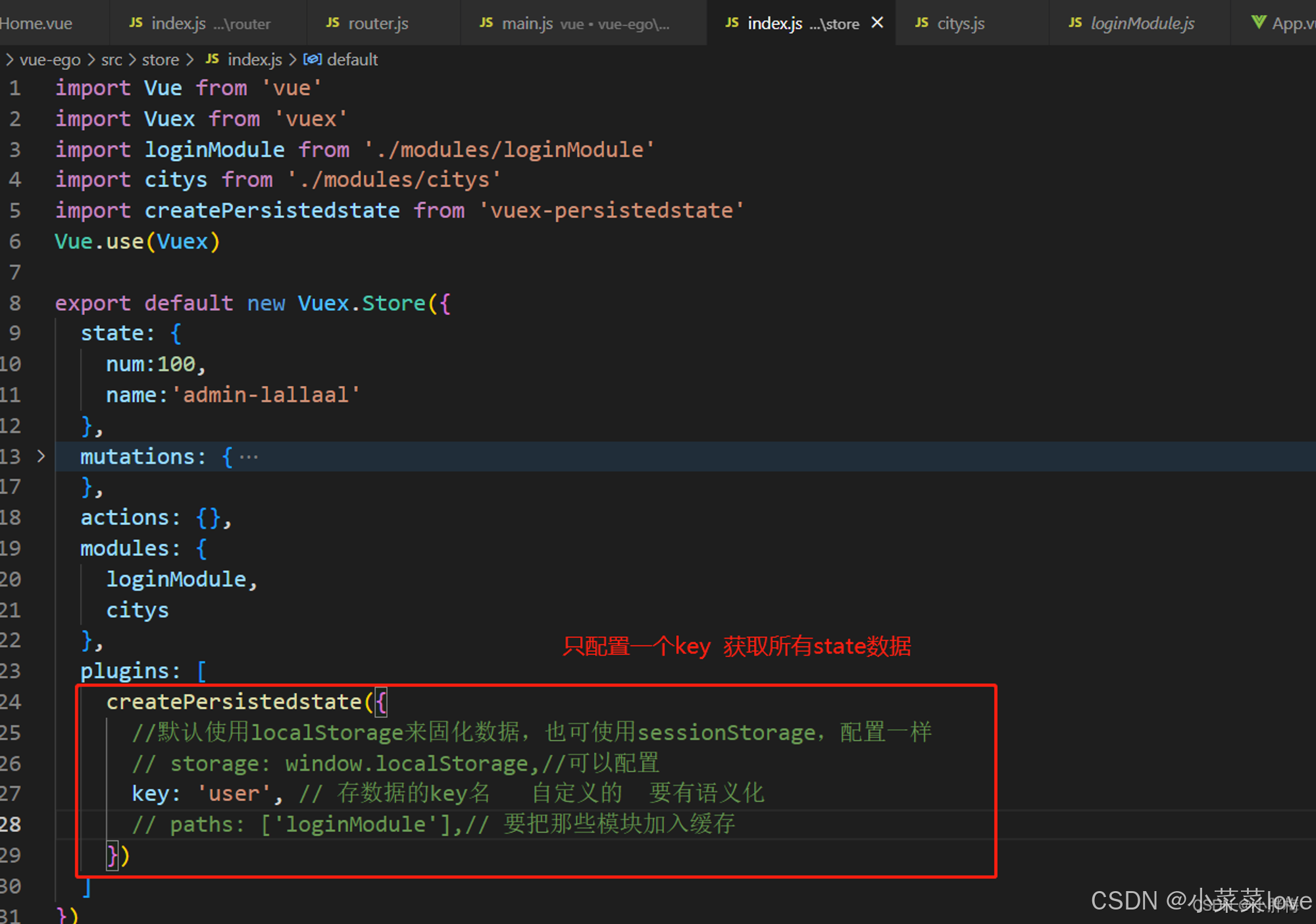Click the default symbol breadcrumb
Viewport: 1316px width, 924px height.
coord(351,60)
